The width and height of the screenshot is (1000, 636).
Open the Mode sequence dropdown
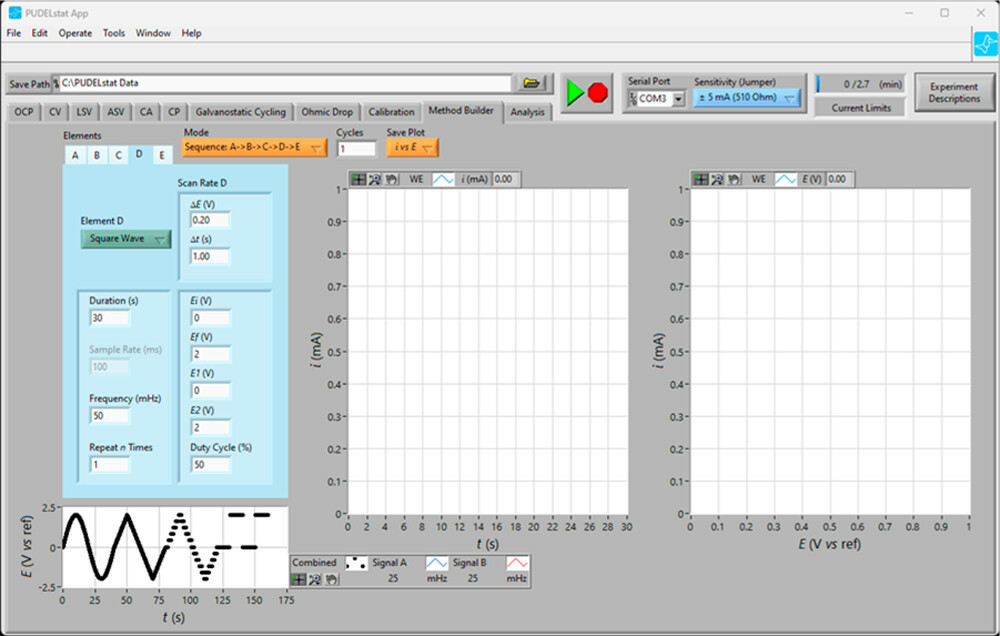coord(254,147)
